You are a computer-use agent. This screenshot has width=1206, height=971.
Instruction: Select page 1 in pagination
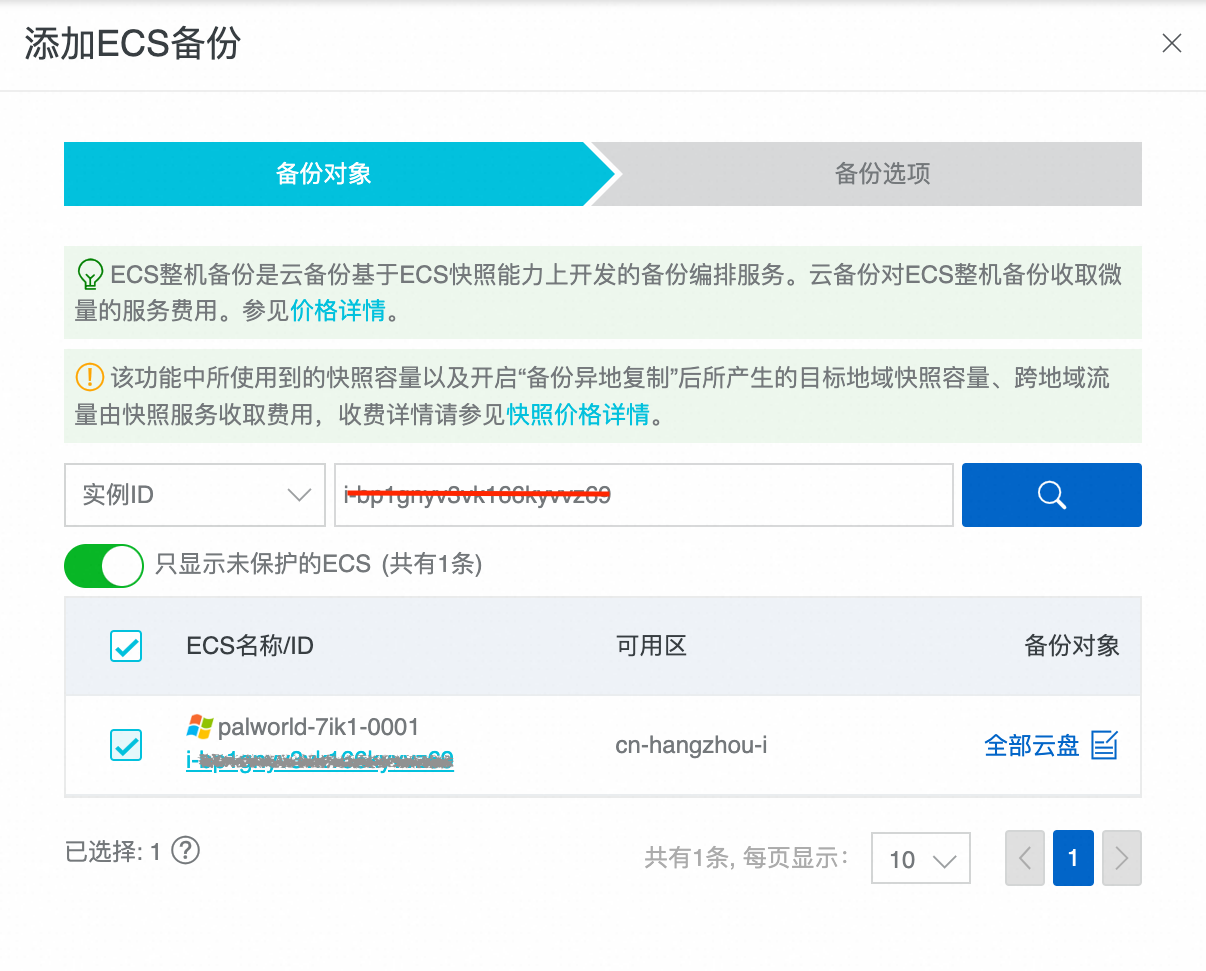[x=1073, y=858]
